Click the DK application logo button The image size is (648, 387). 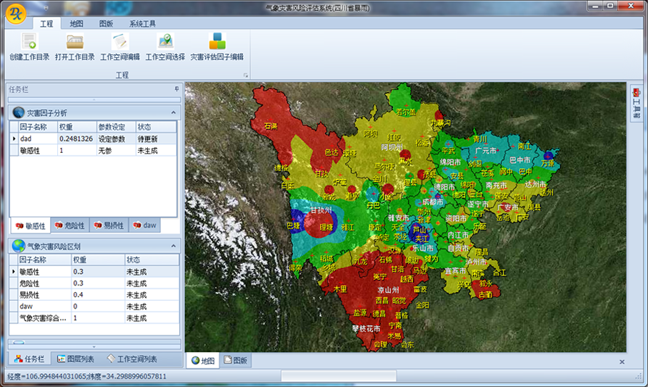pos(16,14)
